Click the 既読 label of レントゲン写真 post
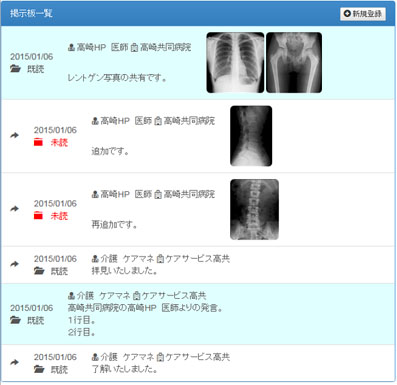The image size is (397, 385). pos(36,69)
